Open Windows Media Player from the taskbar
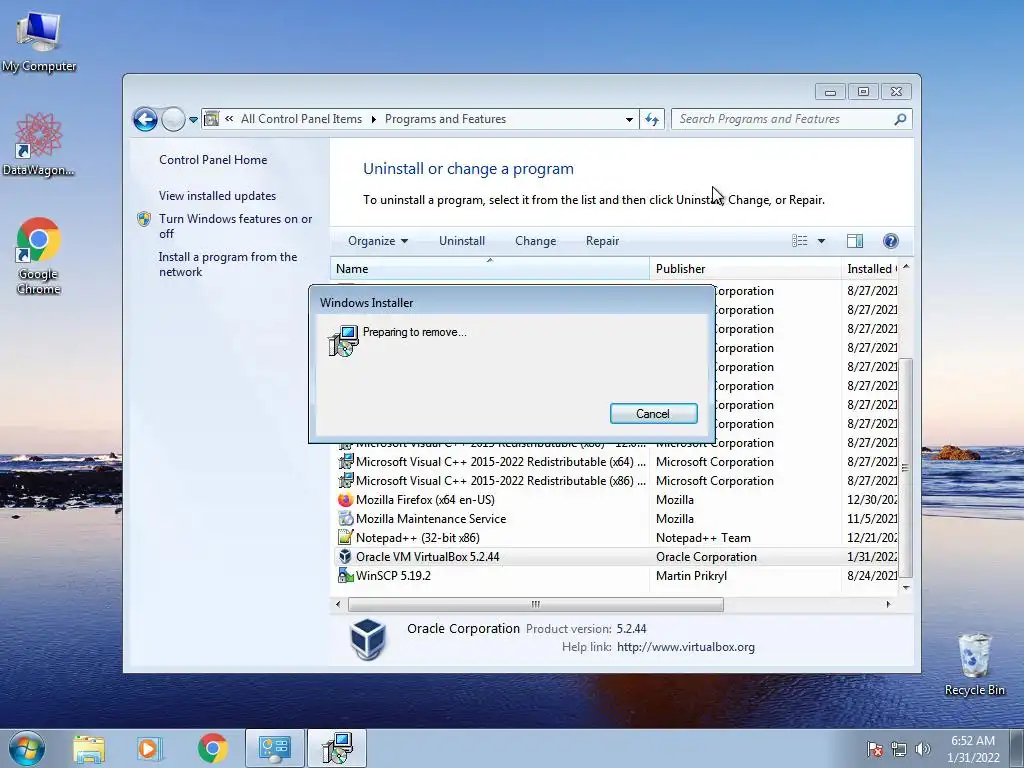This screenshot has width=1024, height=768. click(149, 748)
